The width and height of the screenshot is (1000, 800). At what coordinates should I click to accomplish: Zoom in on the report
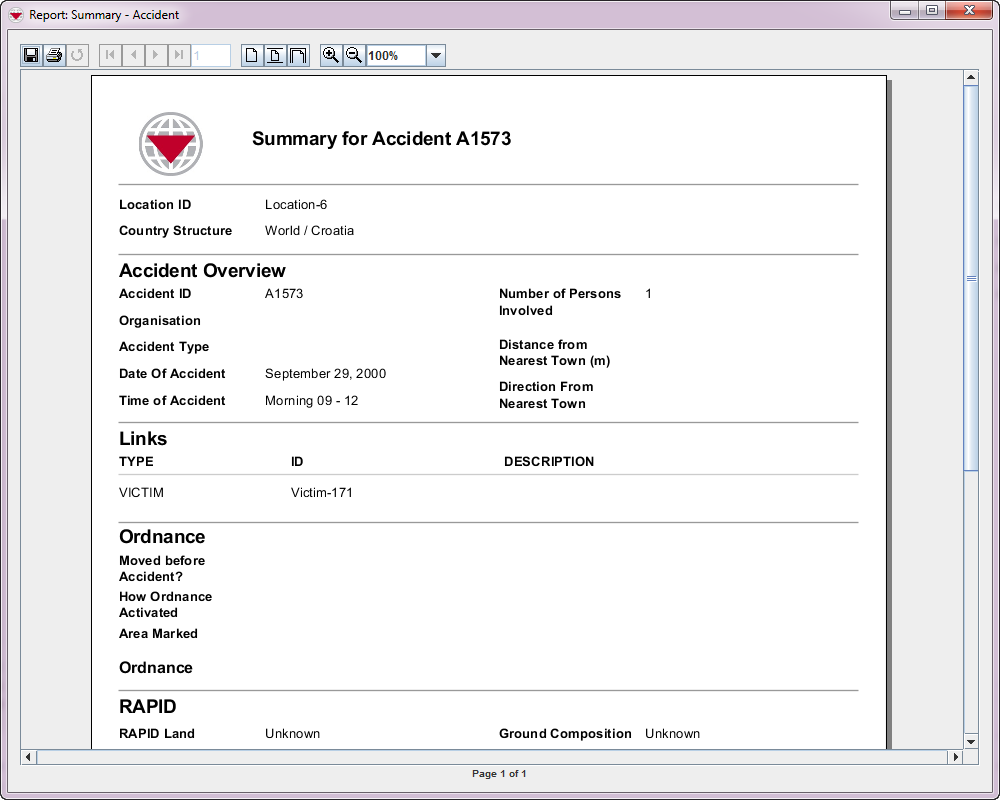tap(331, 56)
